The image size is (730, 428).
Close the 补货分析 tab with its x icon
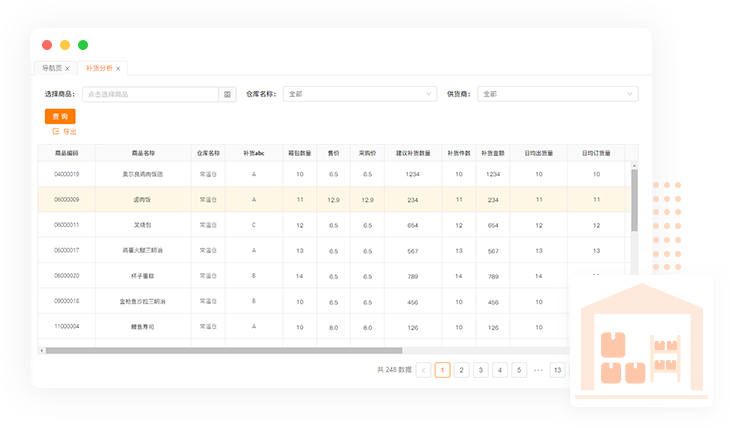point(118,68)
